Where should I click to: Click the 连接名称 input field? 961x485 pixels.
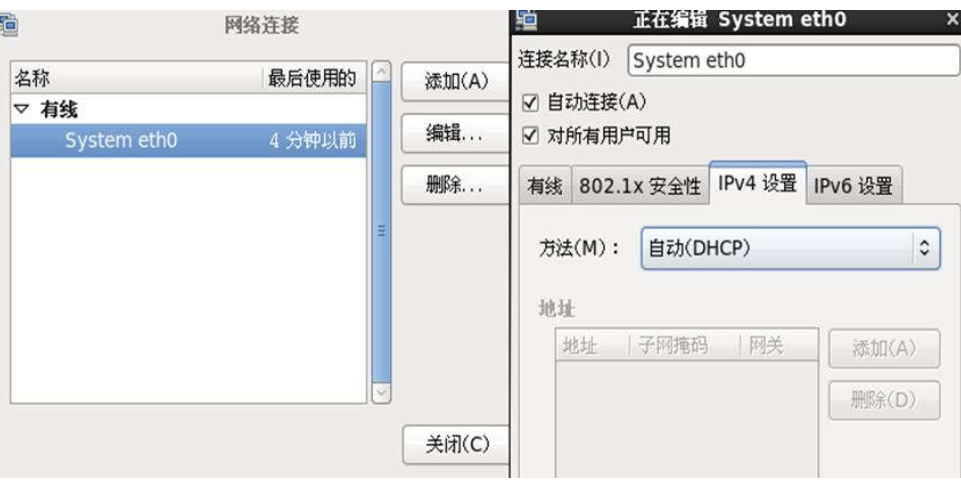click(x=794, y=61)
